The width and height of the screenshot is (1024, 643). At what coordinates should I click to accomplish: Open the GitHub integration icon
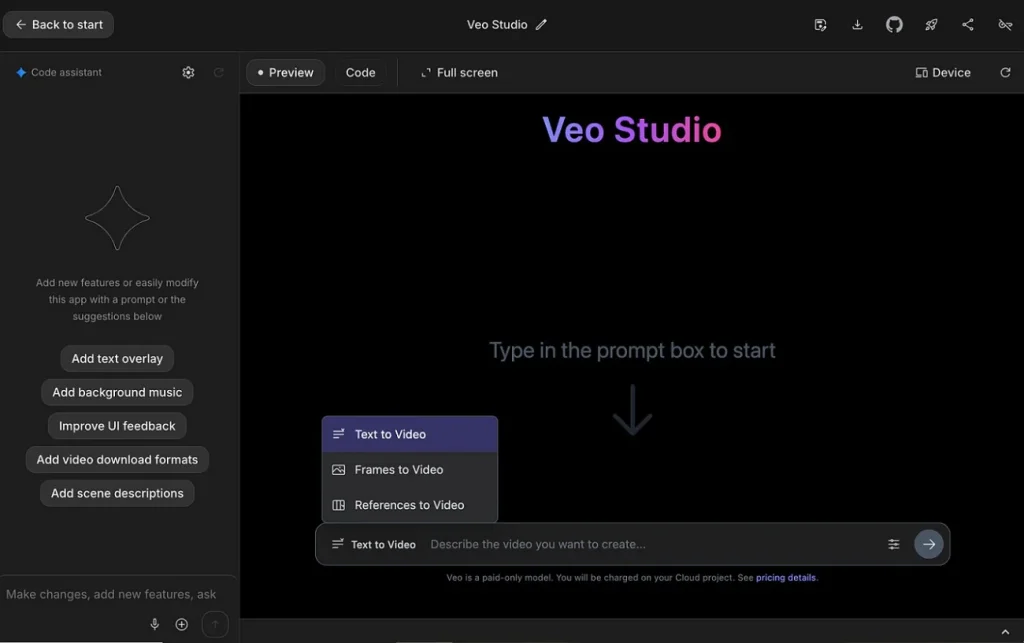[x=894, y=24]
